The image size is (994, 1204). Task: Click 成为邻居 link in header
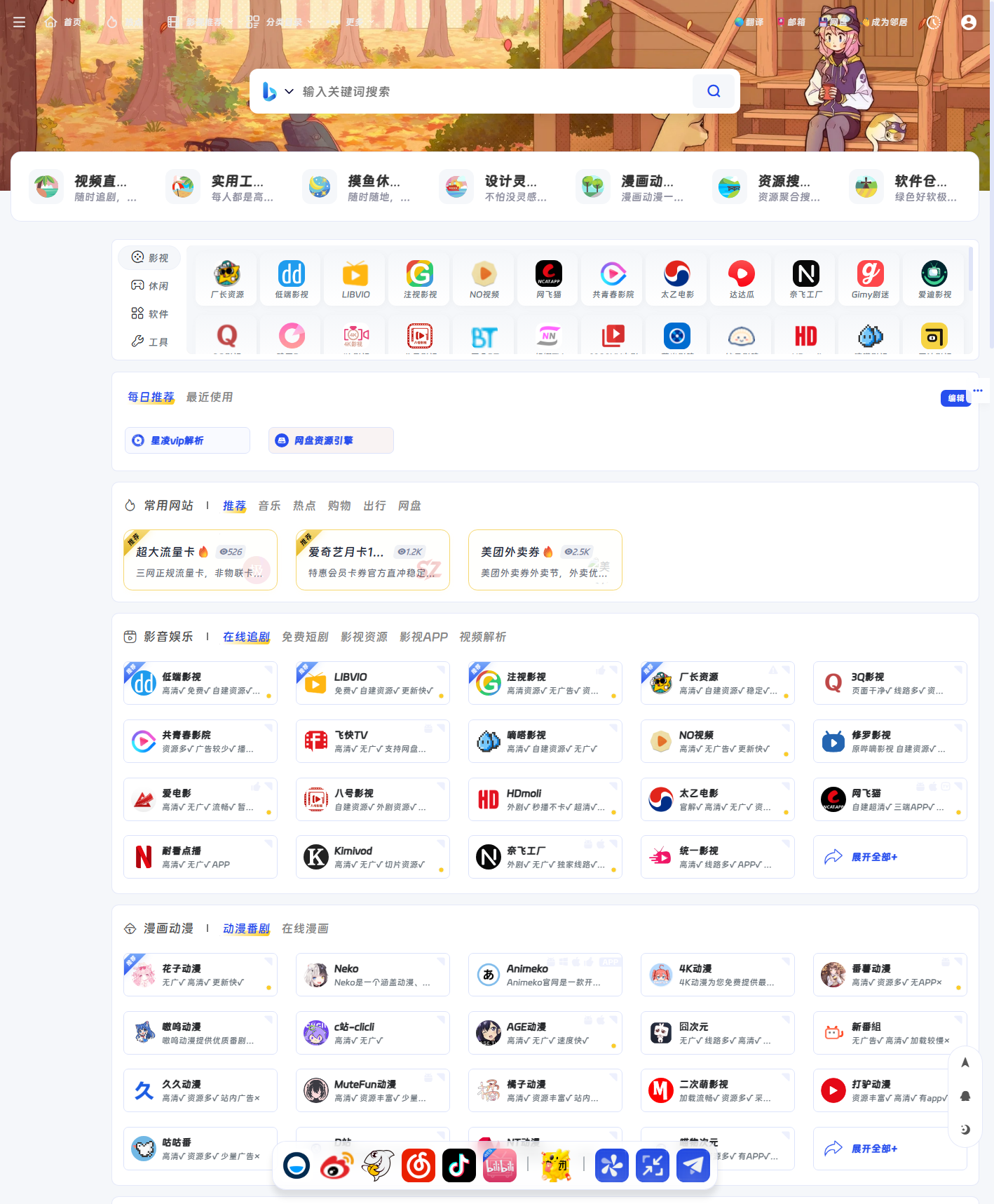885,22
